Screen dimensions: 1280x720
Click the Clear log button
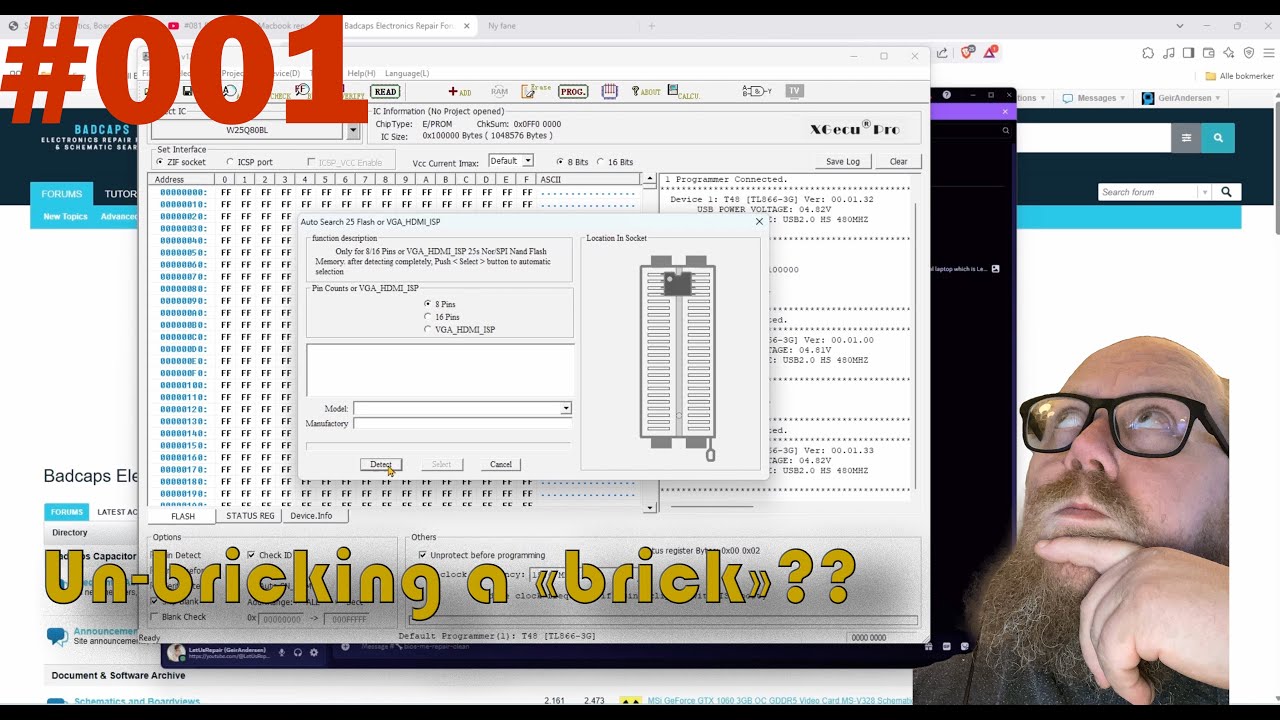[x=899, y=161]
